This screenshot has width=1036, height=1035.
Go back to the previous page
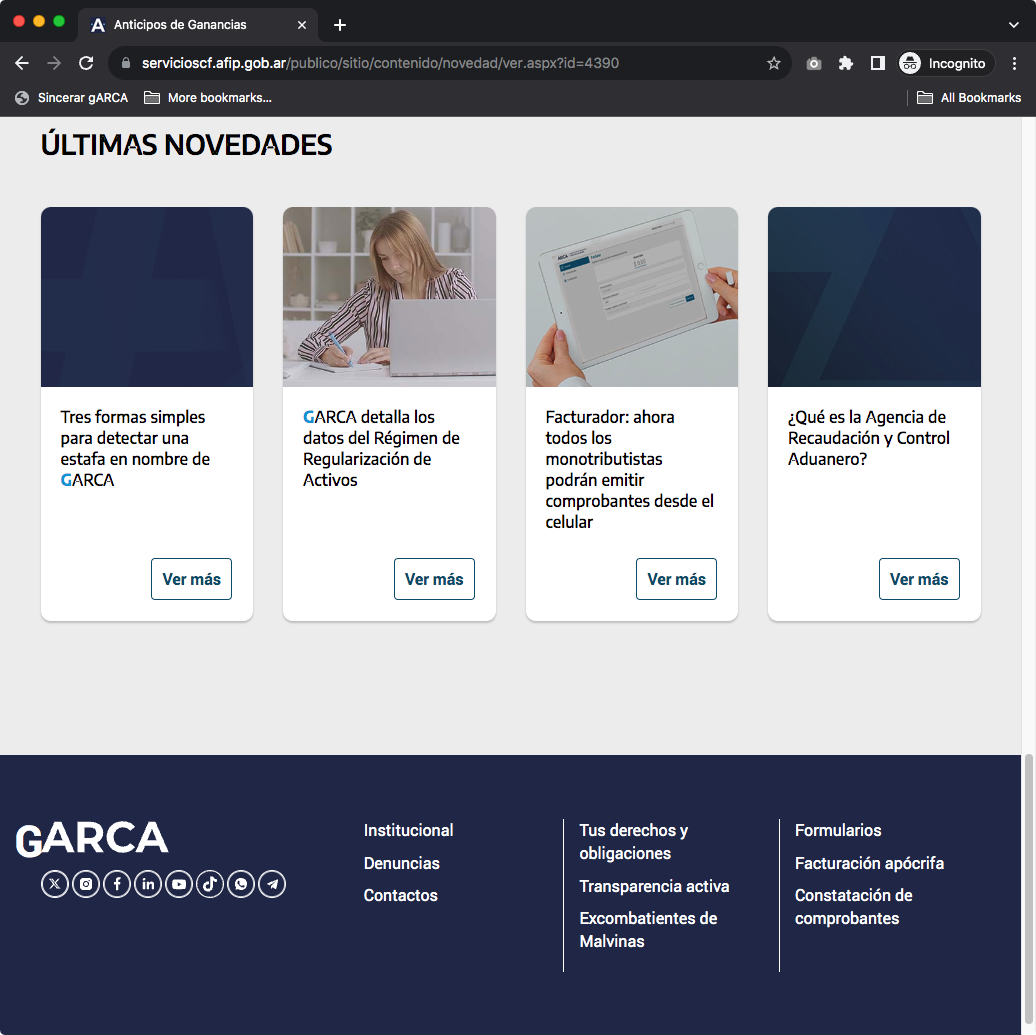click(x=22, y=63)
